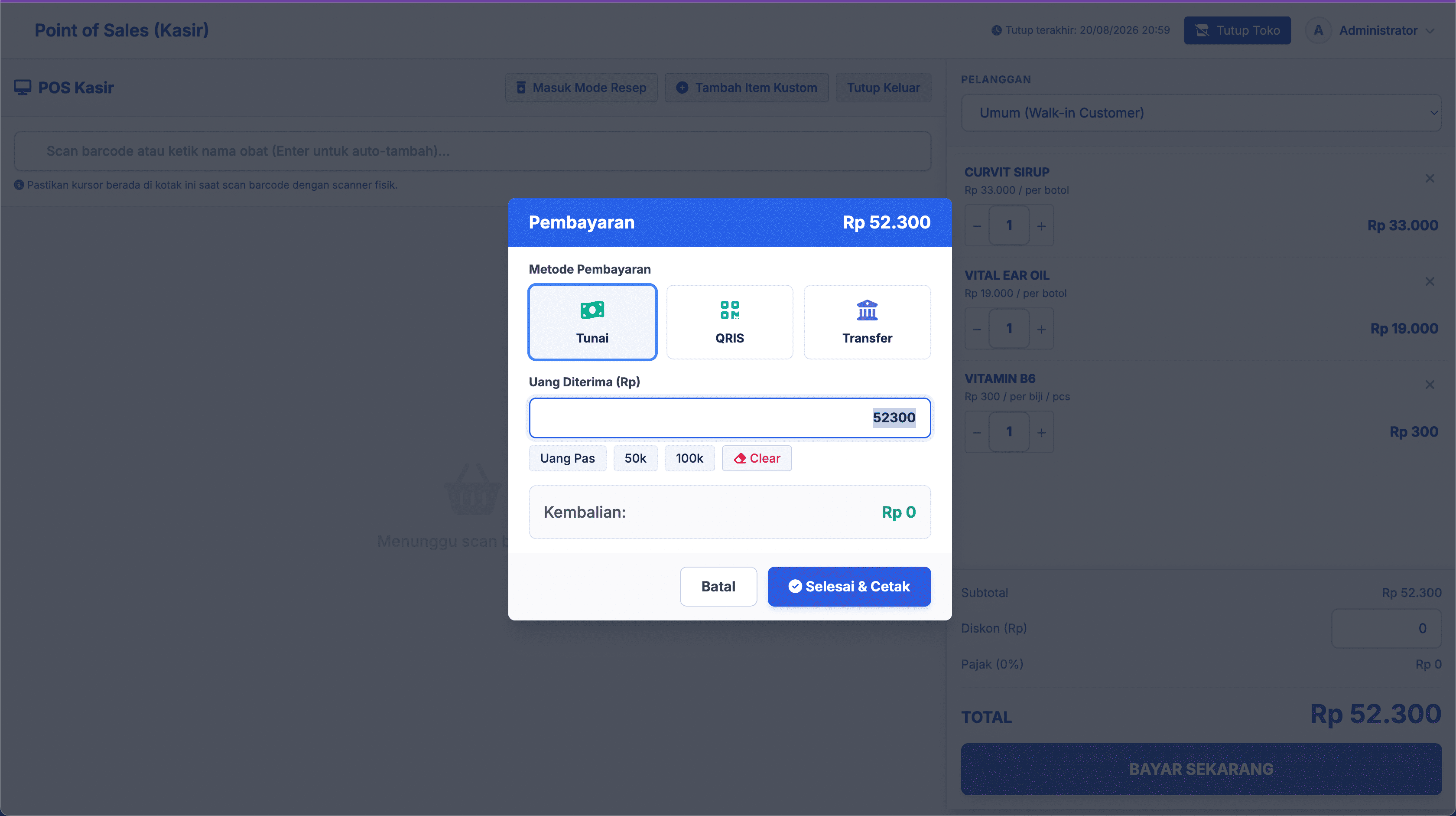This screenshot has width=1456, height=816.
Task: Click the Administrator avatar icon
Action: [x=1319, y=30]
